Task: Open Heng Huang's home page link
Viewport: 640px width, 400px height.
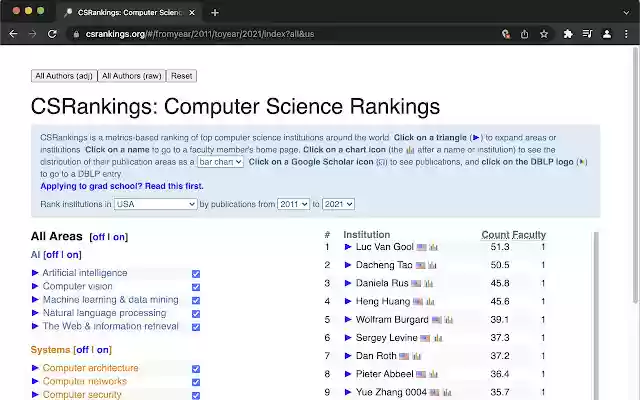Action: coord(383,302)
